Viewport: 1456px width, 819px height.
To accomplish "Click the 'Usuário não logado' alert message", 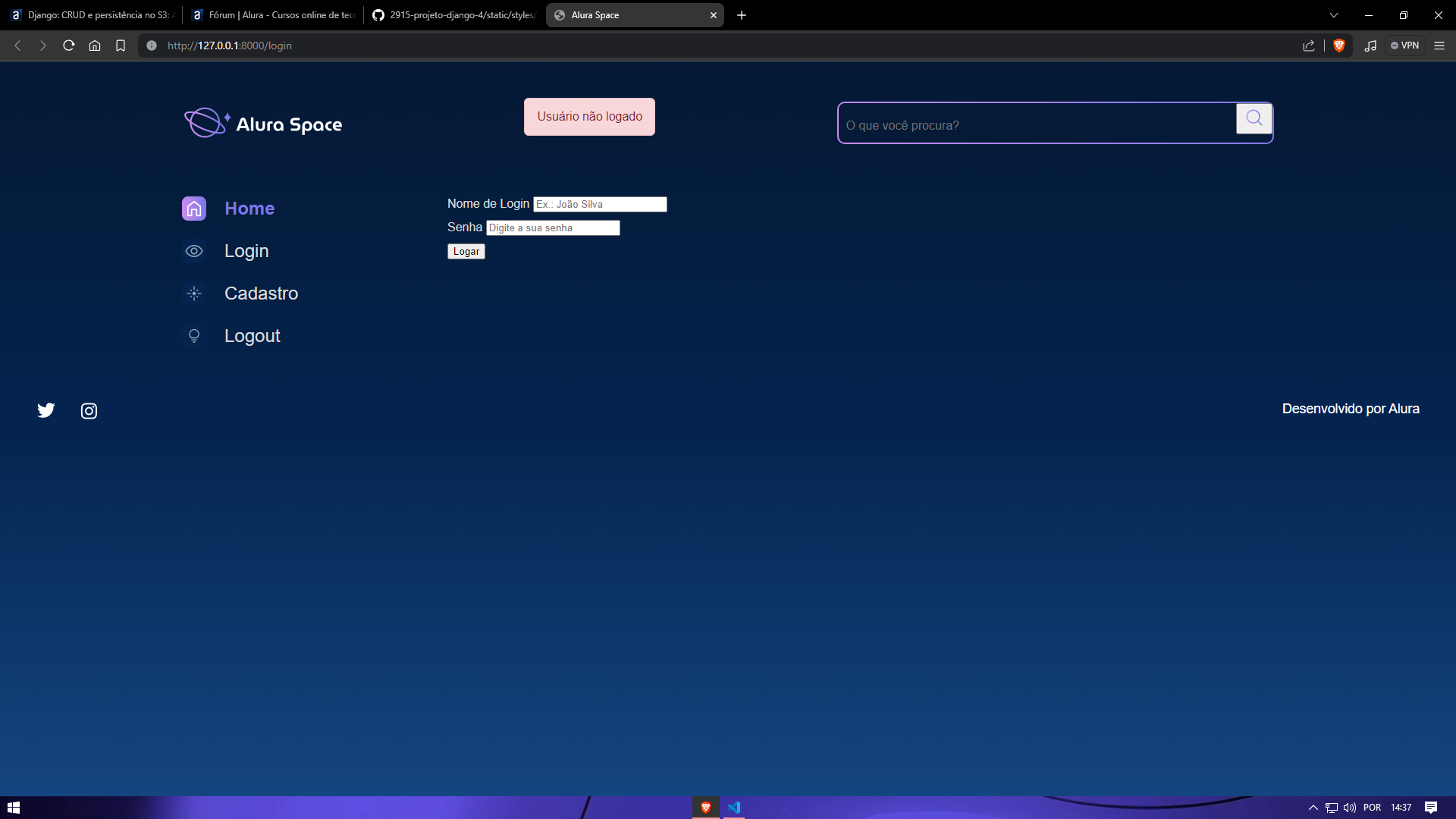I will point(590,117).
